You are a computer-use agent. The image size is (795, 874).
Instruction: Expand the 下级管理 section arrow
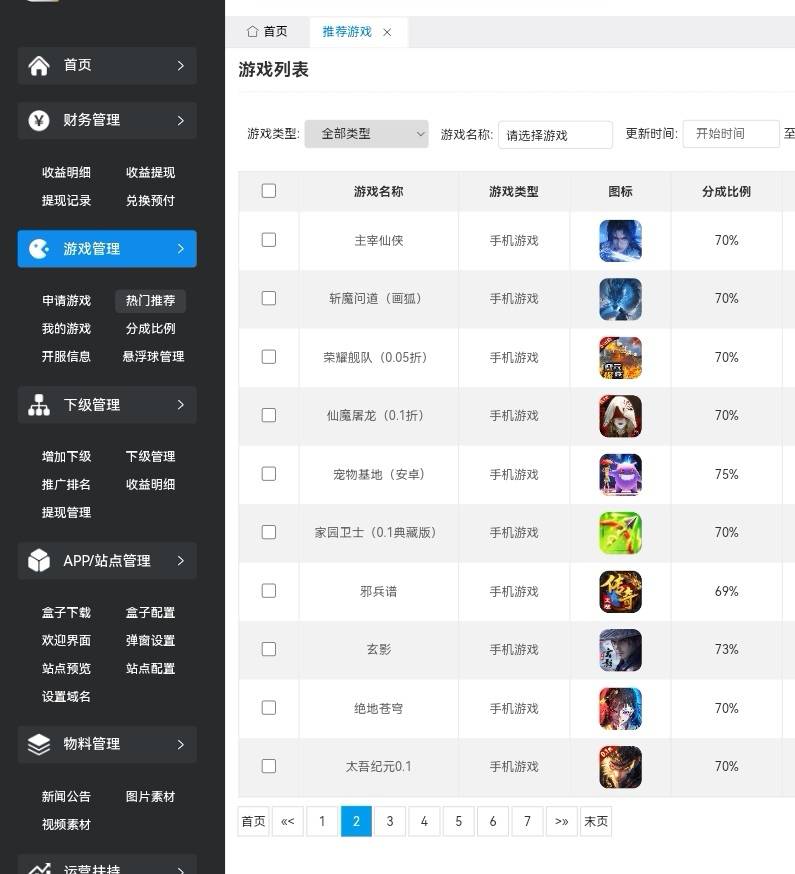180,405
